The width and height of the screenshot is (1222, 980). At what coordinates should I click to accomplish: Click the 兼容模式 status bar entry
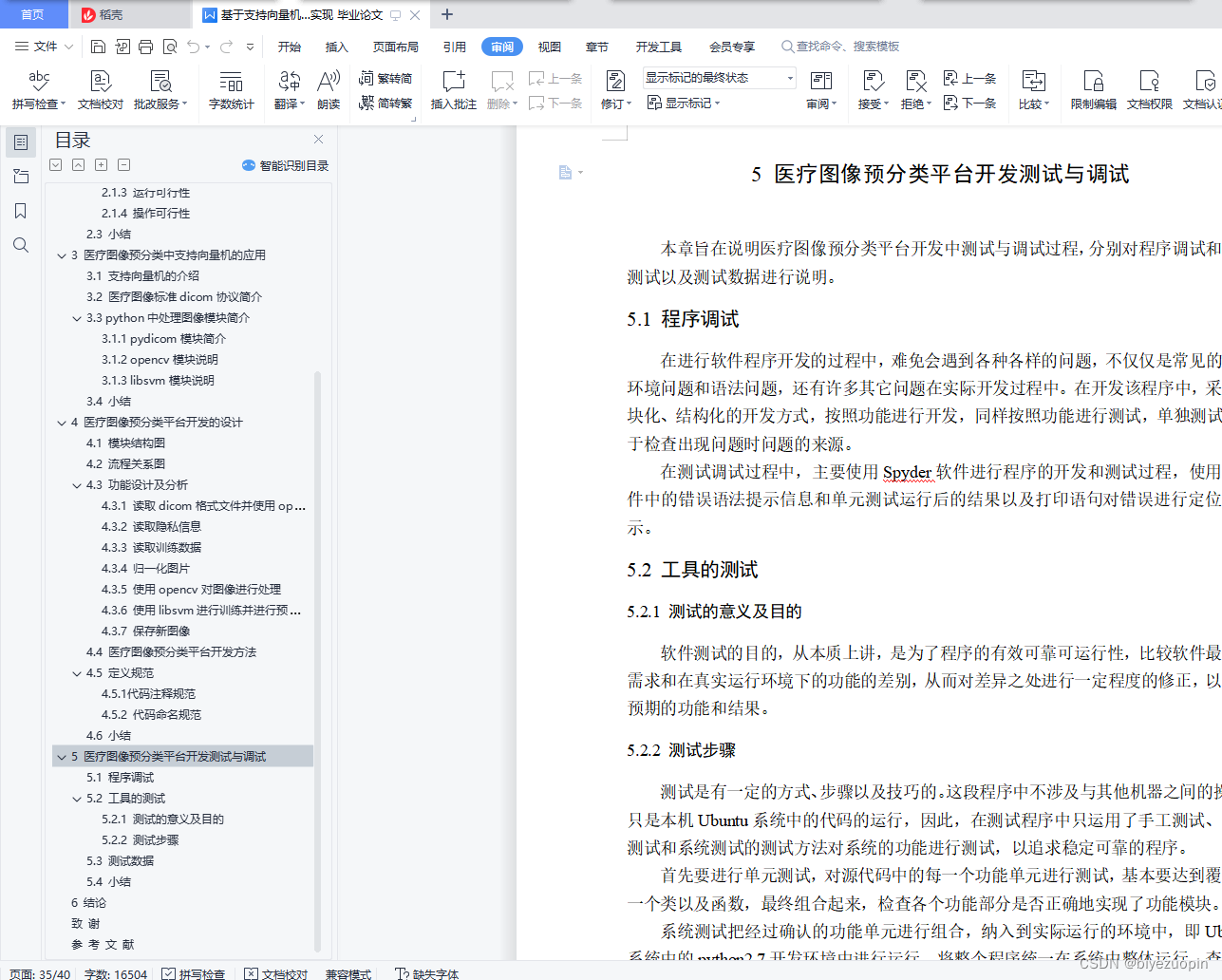pos(348,973)
